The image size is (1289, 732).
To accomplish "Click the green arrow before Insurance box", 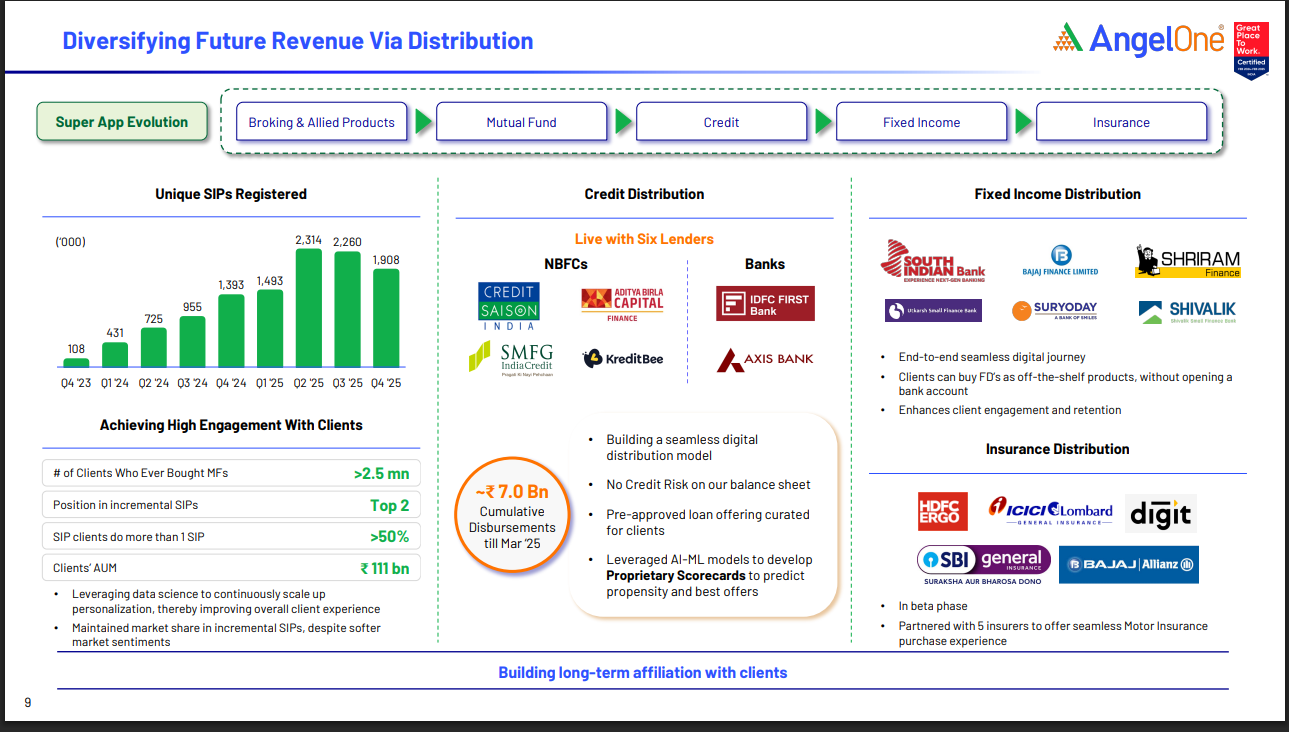I will tap(1023, 122).
